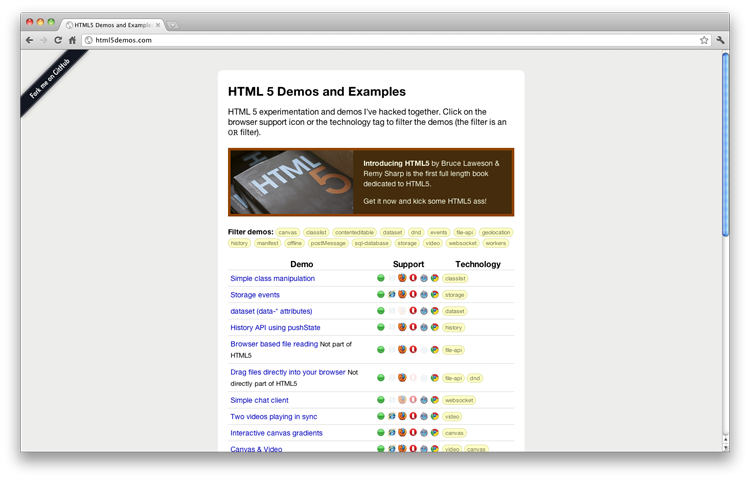Click the Introducing HTML5 book banner image
The width and height of the screenshot is (750, 480).
click(292, 182)
